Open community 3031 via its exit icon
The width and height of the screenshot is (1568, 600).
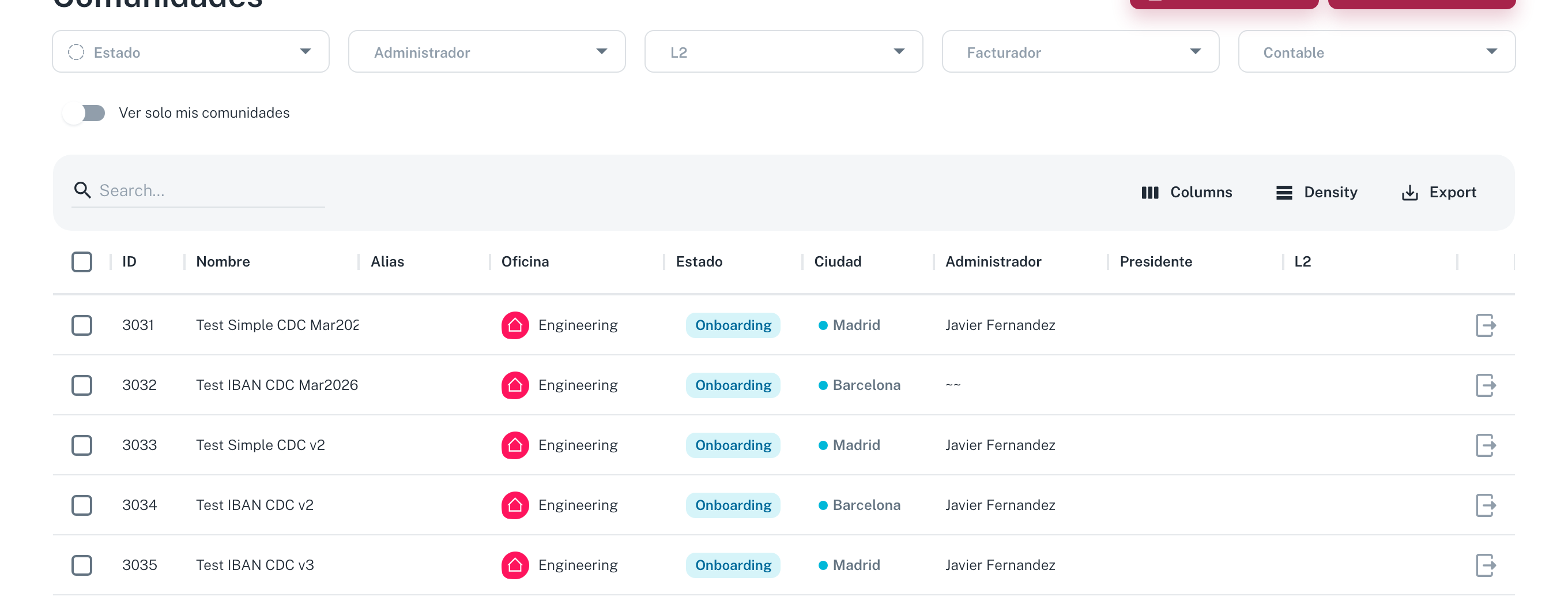coord(1485,325)
